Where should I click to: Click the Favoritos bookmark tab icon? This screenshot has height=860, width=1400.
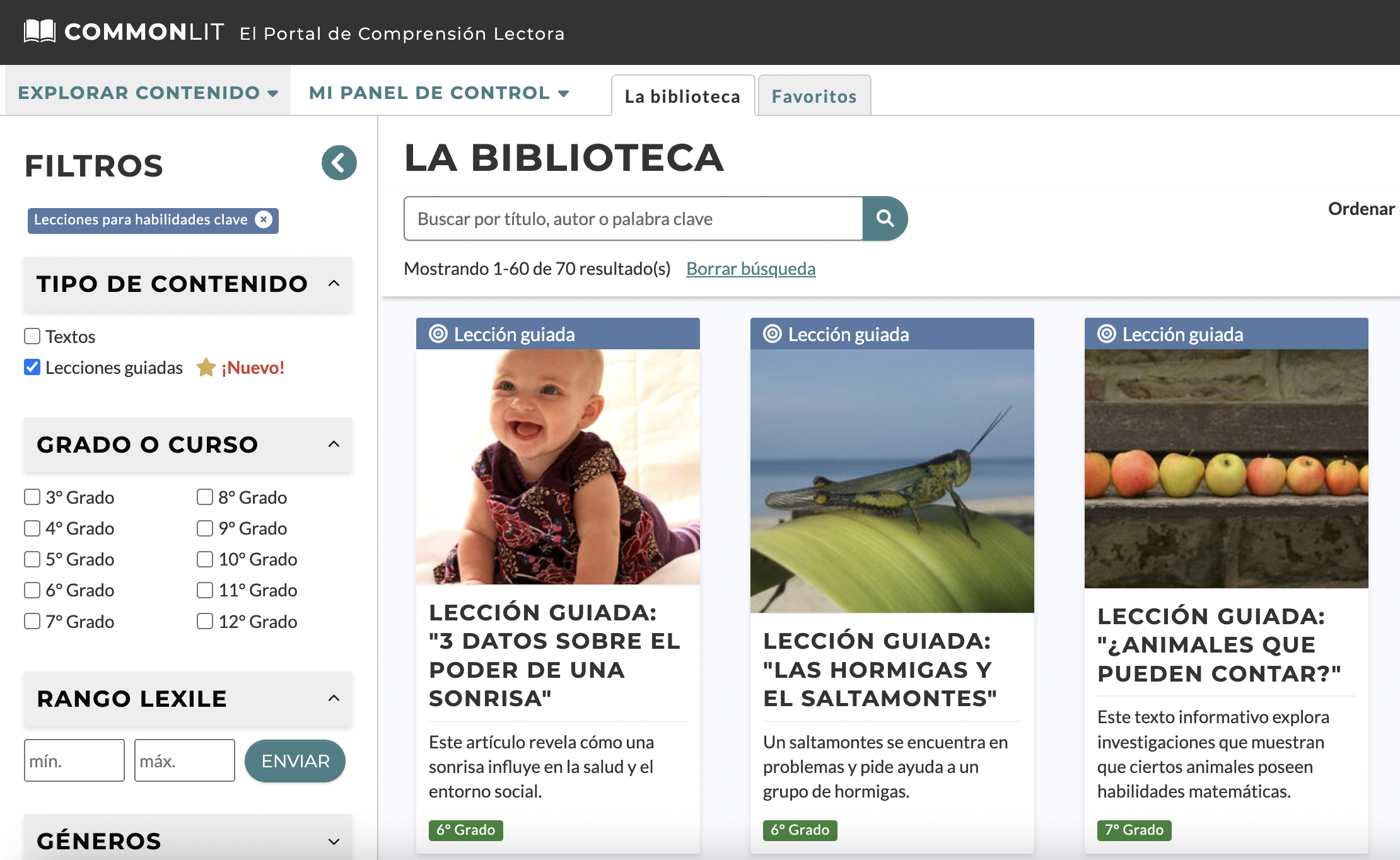(814, 96)
